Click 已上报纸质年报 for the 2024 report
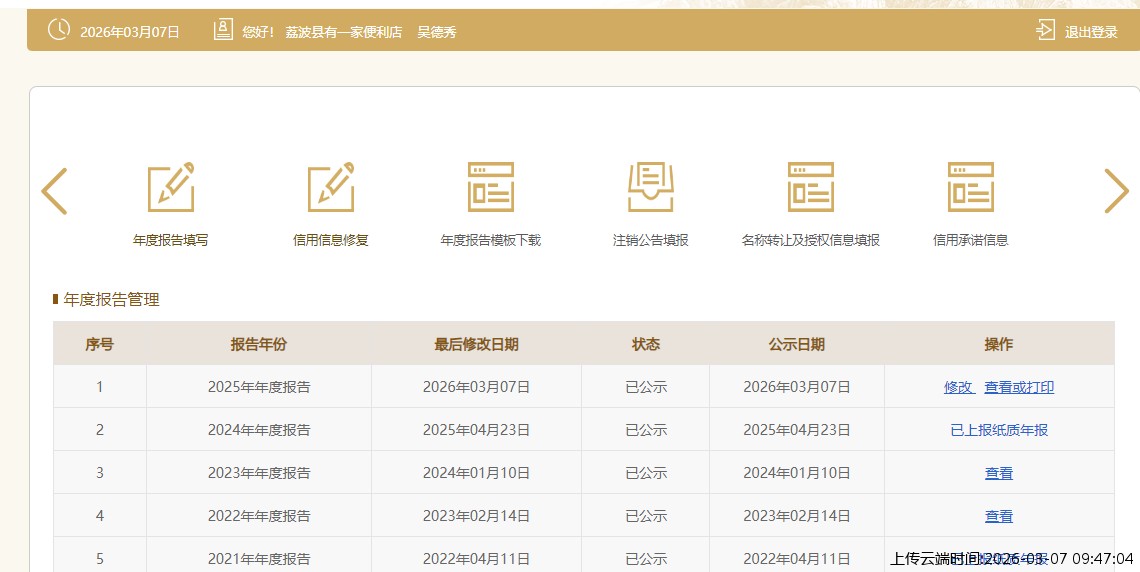The image size is (1140, 572). pos(999,430)
